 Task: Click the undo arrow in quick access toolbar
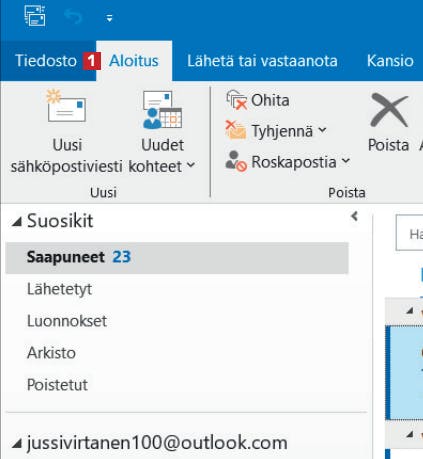73,17
